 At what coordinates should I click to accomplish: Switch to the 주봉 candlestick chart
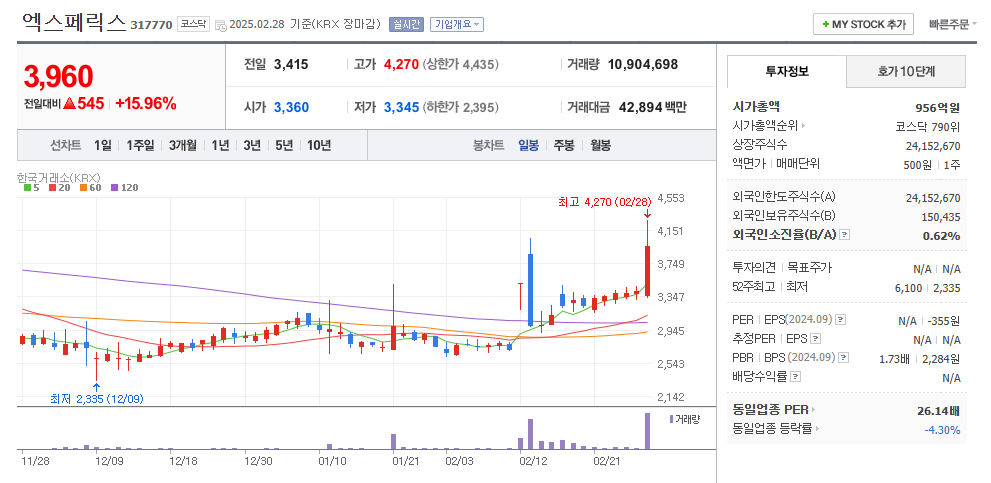pos(564,145)
